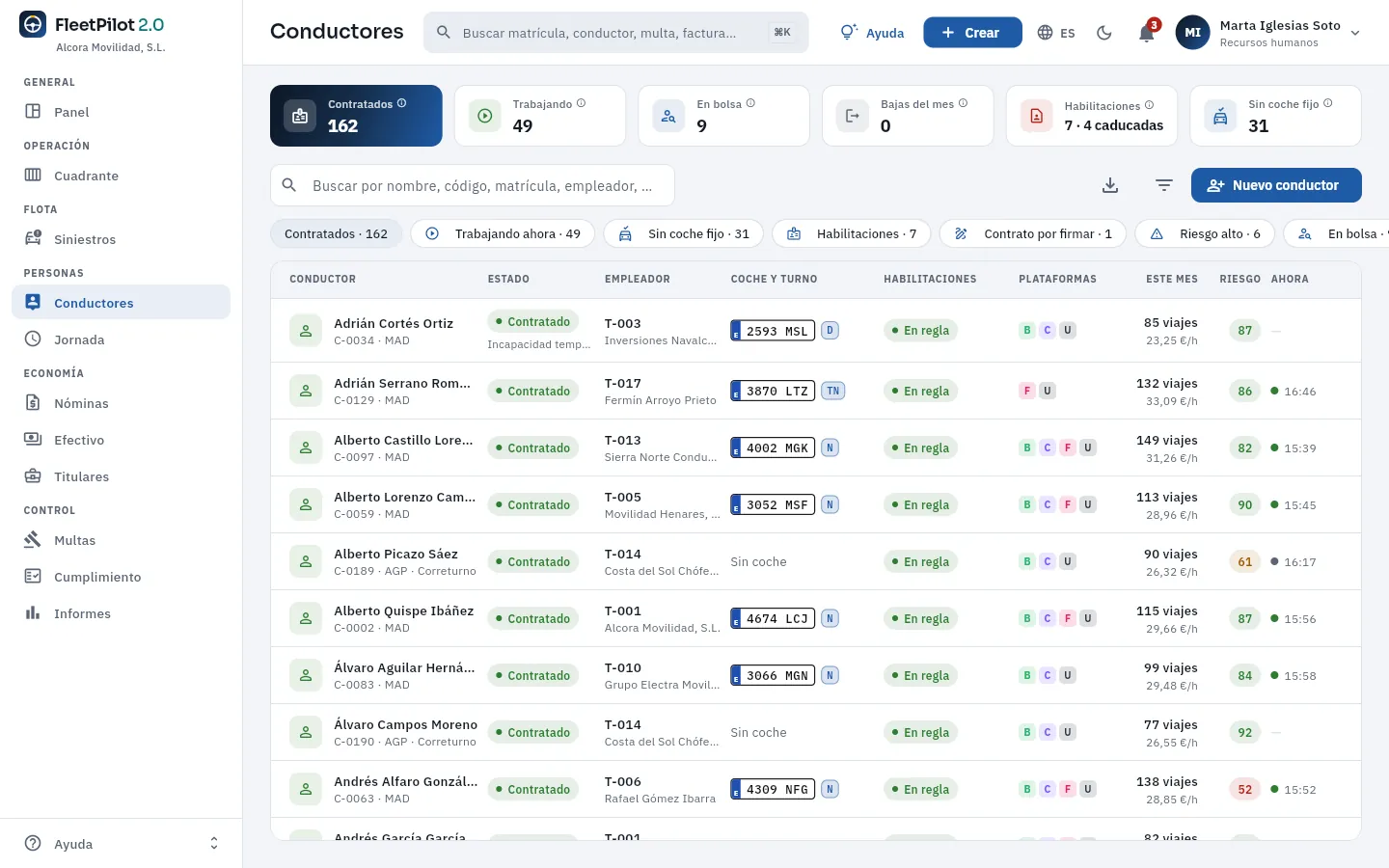Select the En bolsa 9 stat card

(723, 116)
